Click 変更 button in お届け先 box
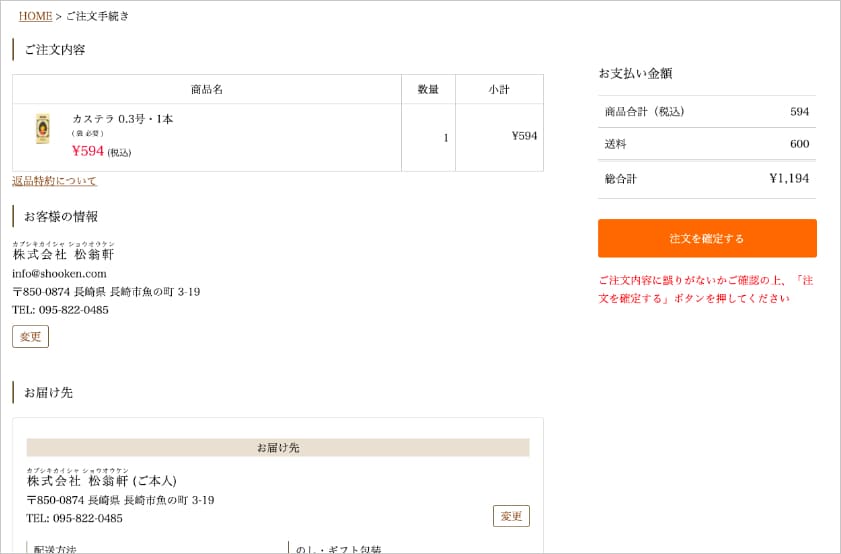This screenshot has height=554, width=841. click(511, 516)
